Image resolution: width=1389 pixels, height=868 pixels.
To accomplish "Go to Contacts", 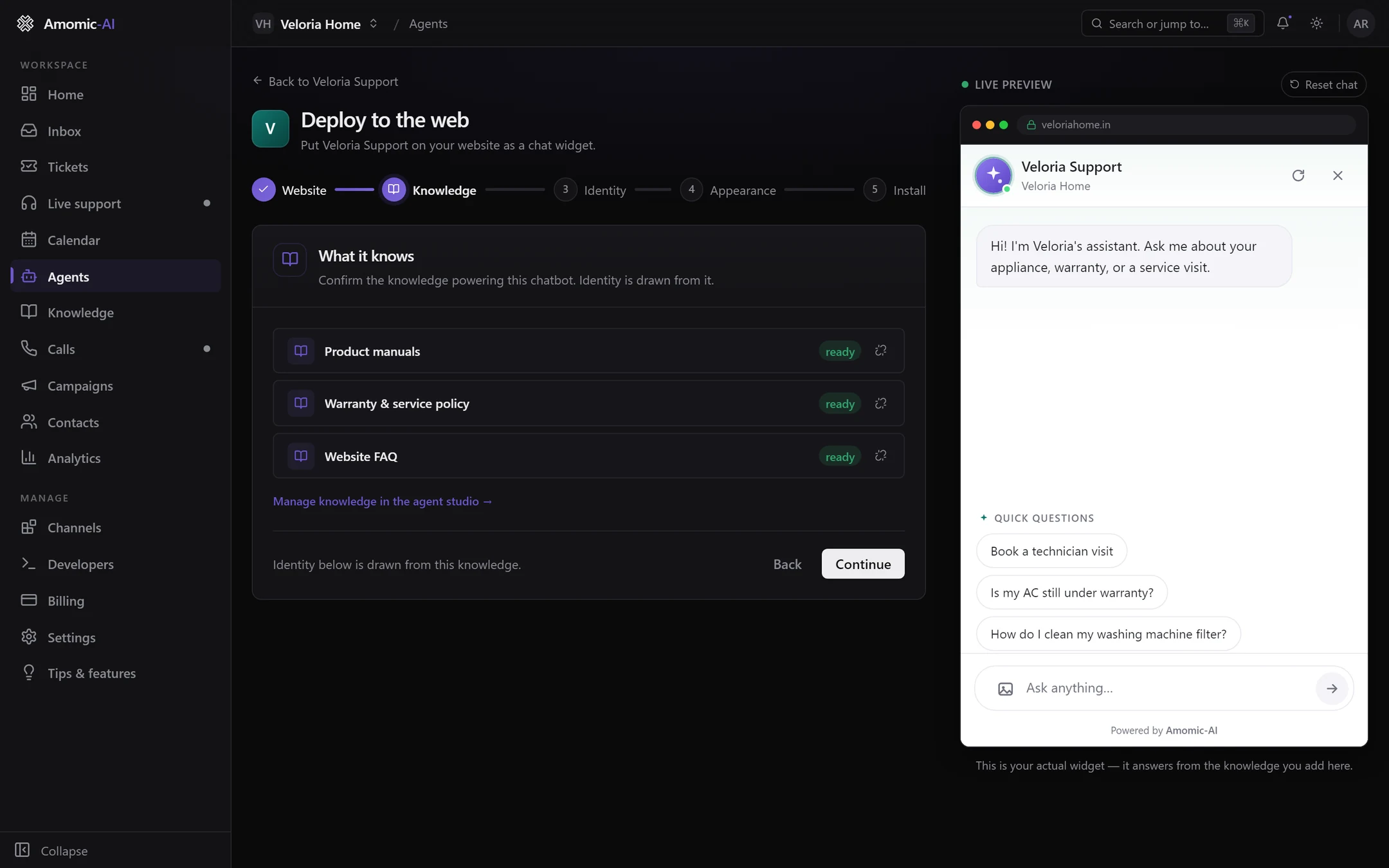I will pyautogui.click(x=116, y=422).
